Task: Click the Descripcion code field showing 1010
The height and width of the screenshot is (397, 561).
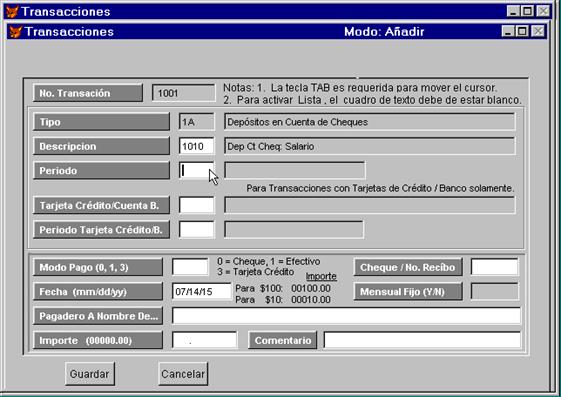Action: point(197,146)
